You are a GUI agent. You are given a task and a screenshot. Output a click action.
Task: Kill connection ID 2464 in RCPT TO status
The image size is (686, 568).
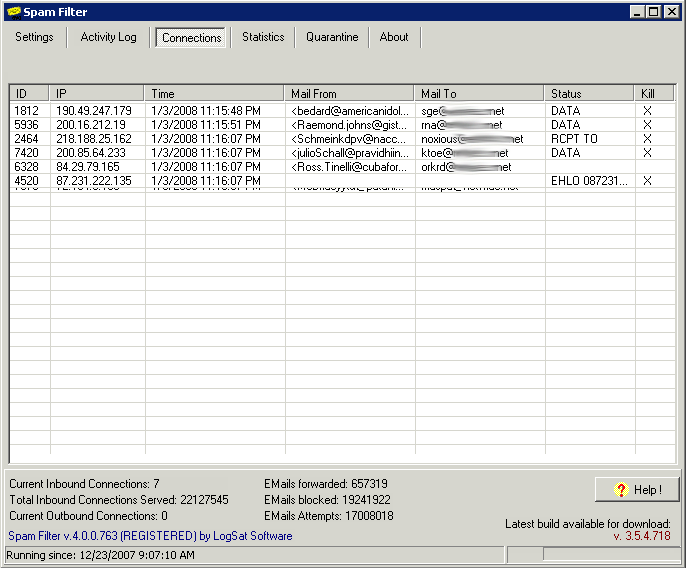[x=647, y=139]
